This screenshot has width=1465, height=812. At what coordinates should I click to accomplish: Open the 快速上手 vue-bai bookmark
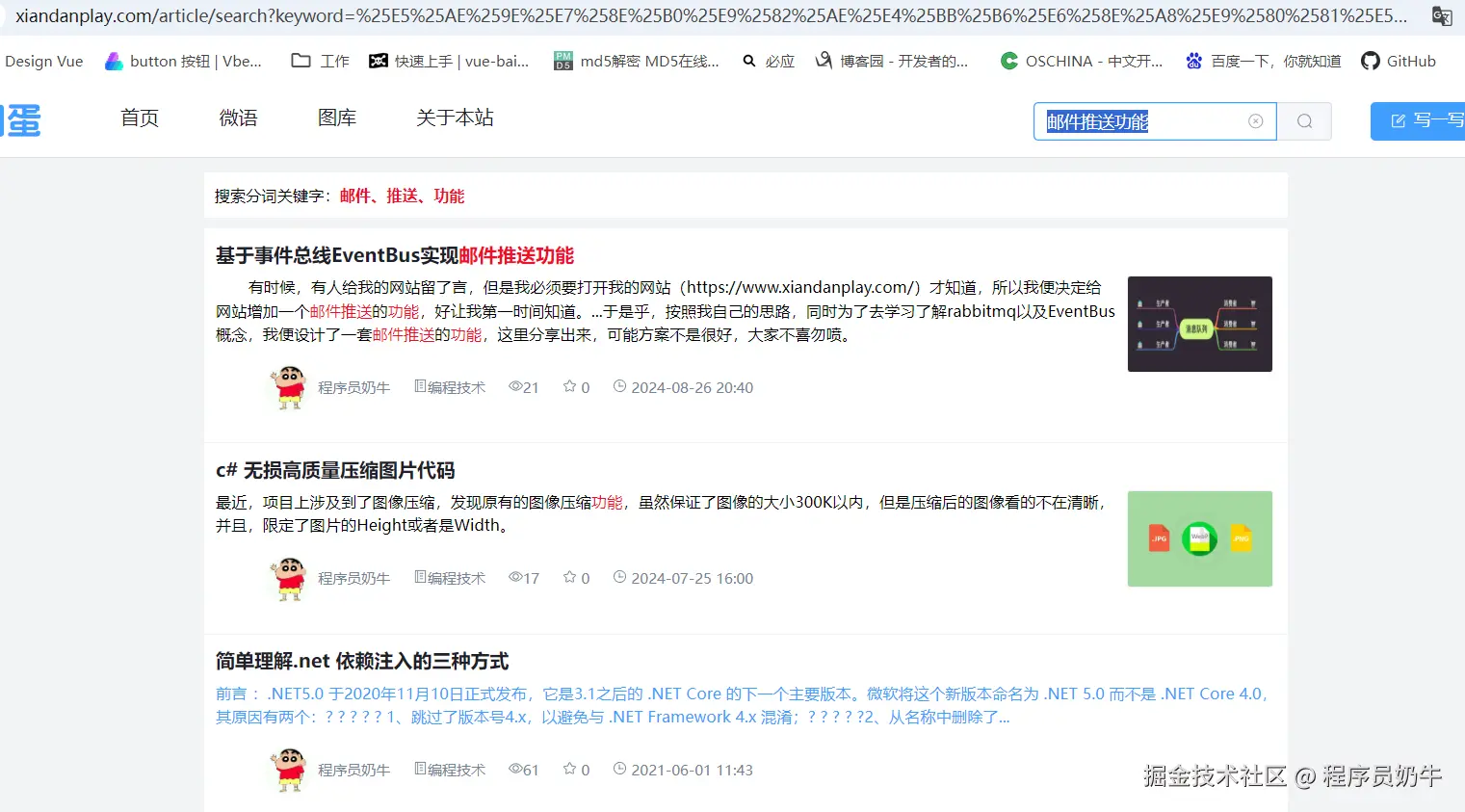(449, 61)
